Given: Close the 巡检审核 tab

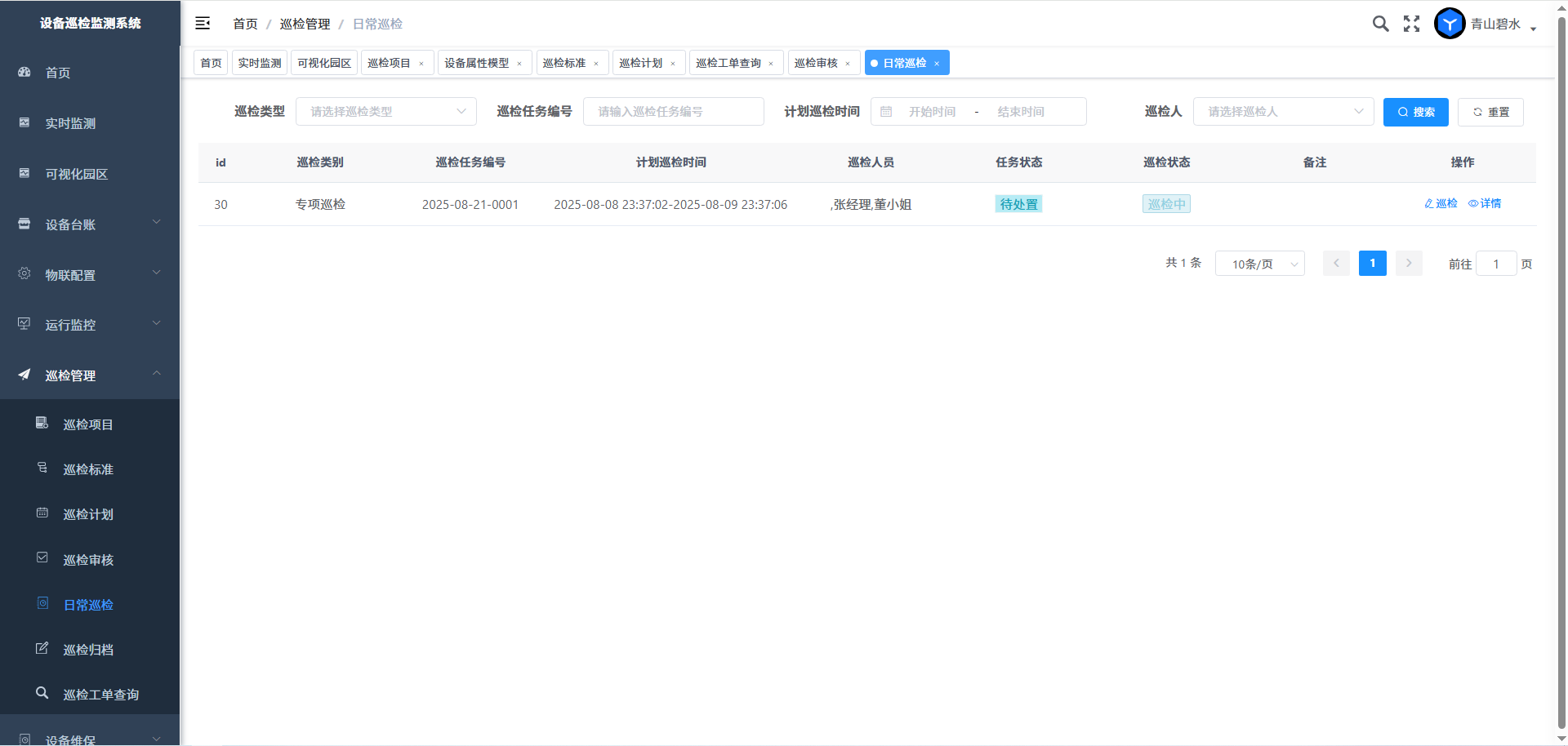Looking at the screenshot, I should pyautogui.click(x=848, y=64).
